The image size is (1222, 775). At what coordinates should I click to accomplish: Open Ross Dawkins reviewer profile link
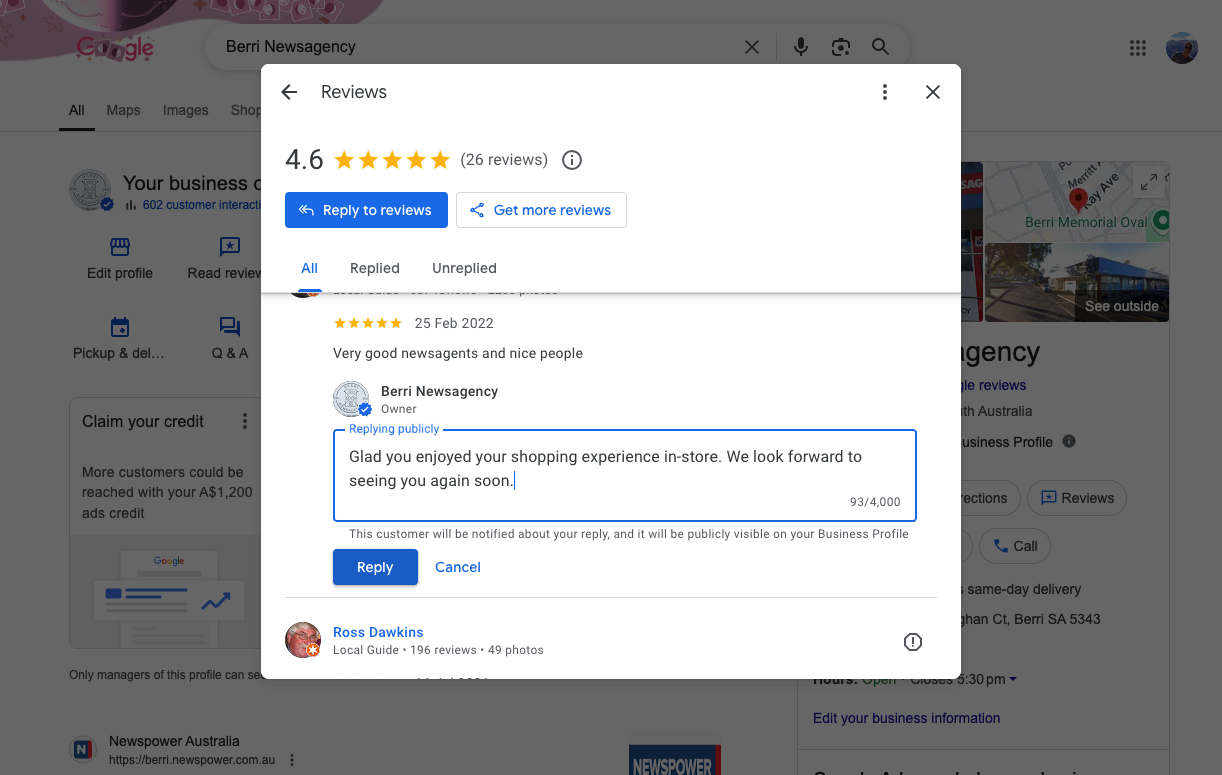tap(378, 632)
